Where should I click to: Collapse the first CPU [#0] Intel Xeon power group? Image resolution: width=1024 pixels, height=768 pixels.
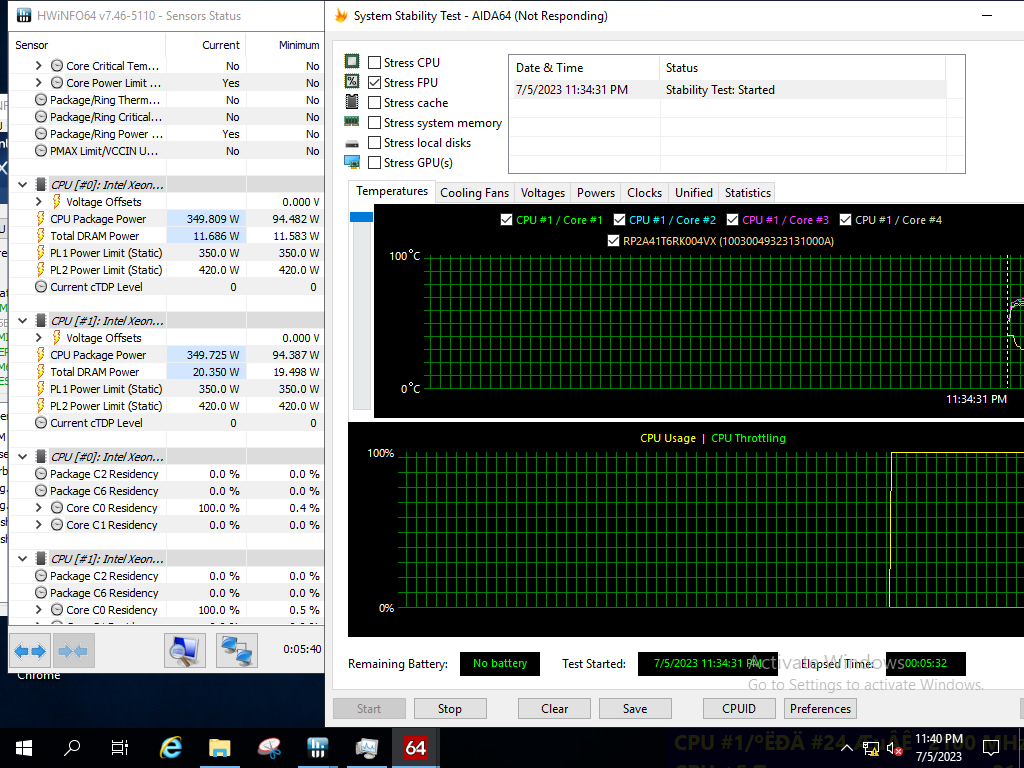(x=23, y=185)
